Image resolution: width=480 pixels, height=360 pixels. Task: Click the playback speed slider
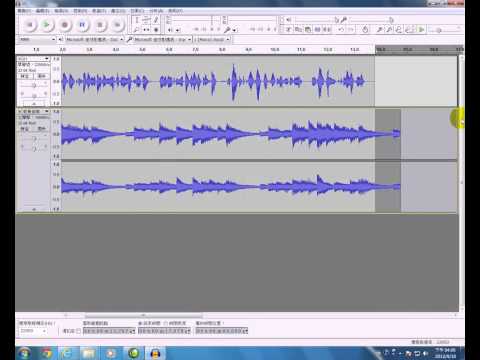[443, 30]
